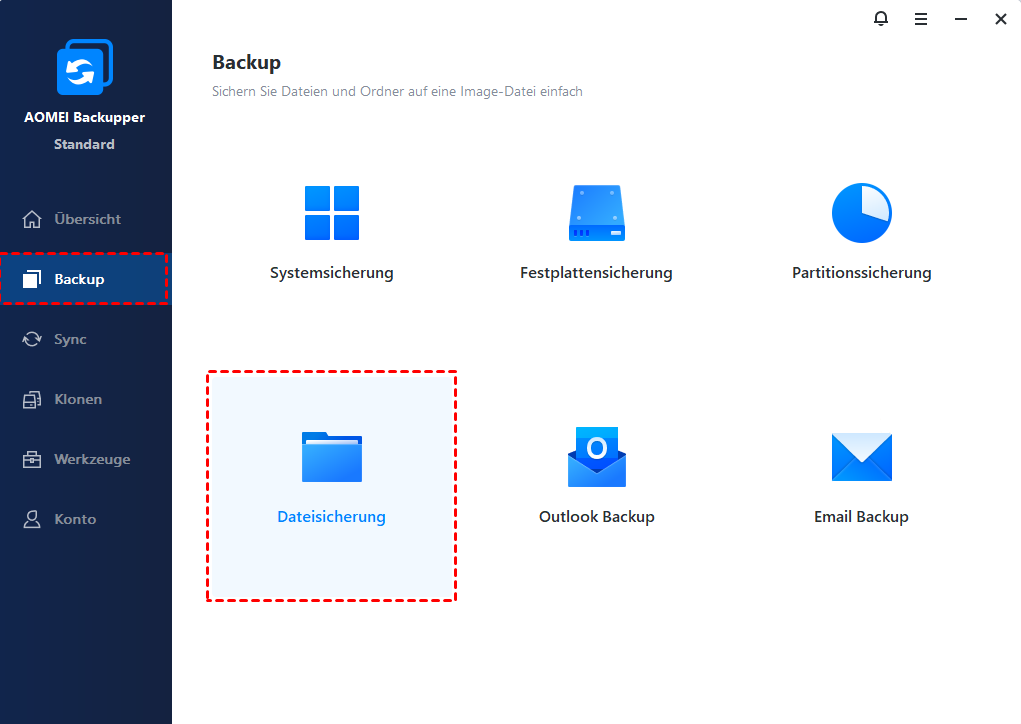Click the Partitionssicherung pie icon
1021x724 pixels.
[861, 213]
